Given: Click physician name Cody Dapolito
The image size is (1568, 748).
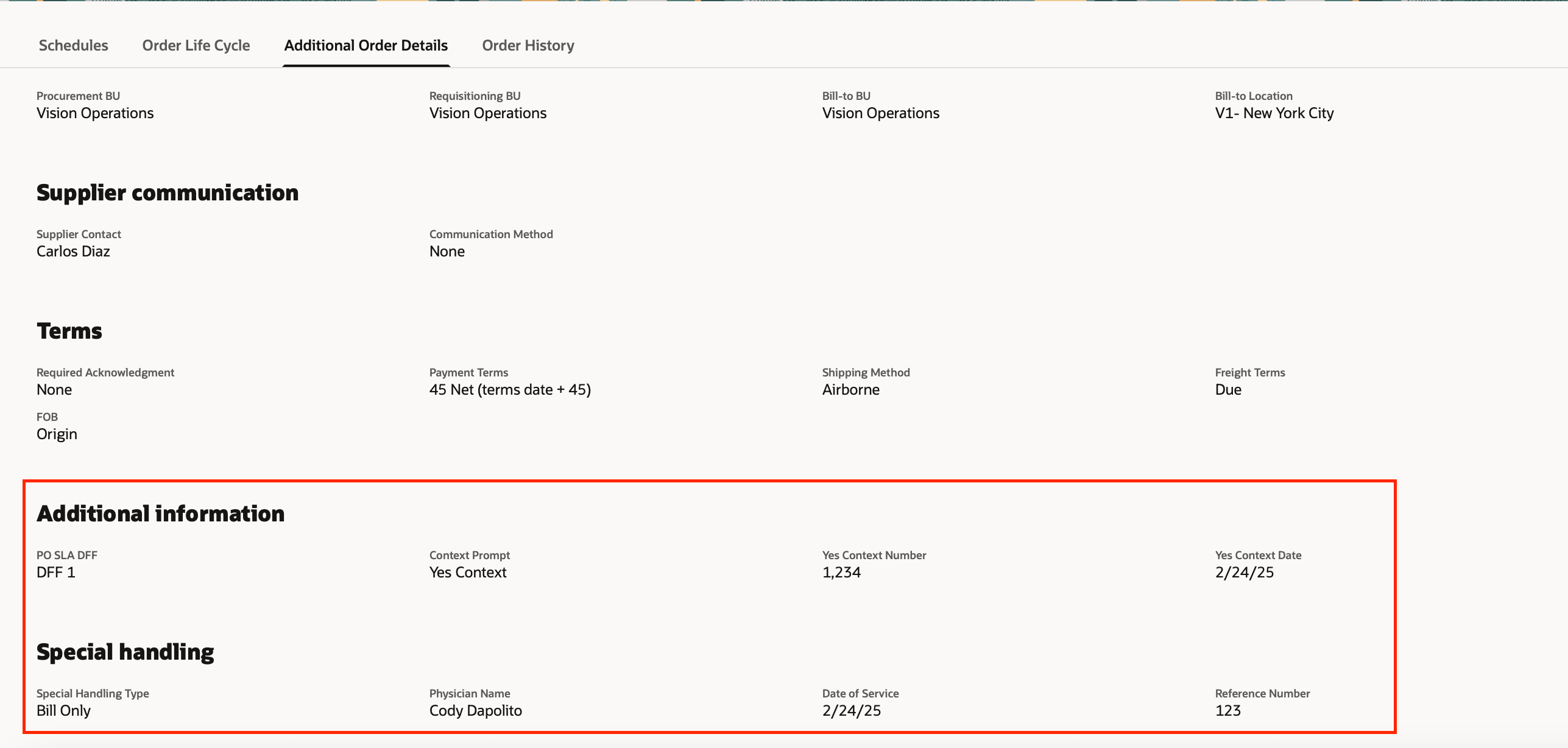Looking at the screenshot, I should 475,711.
